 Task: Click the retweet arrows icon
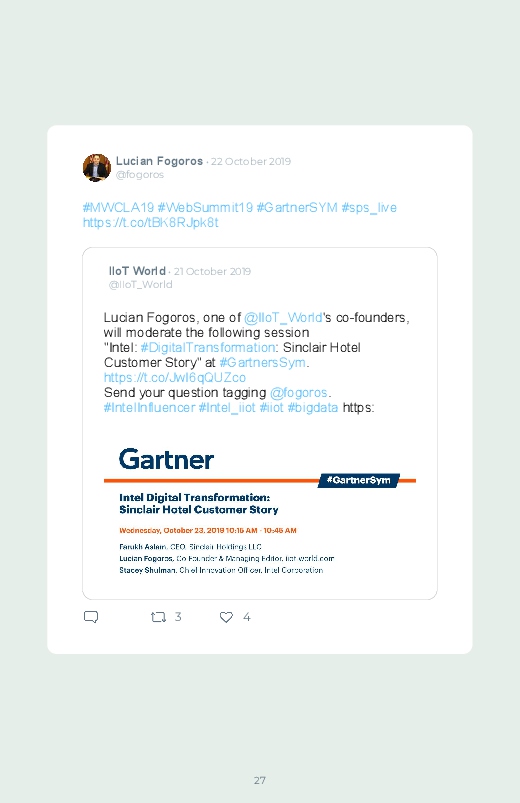(158, 617)
